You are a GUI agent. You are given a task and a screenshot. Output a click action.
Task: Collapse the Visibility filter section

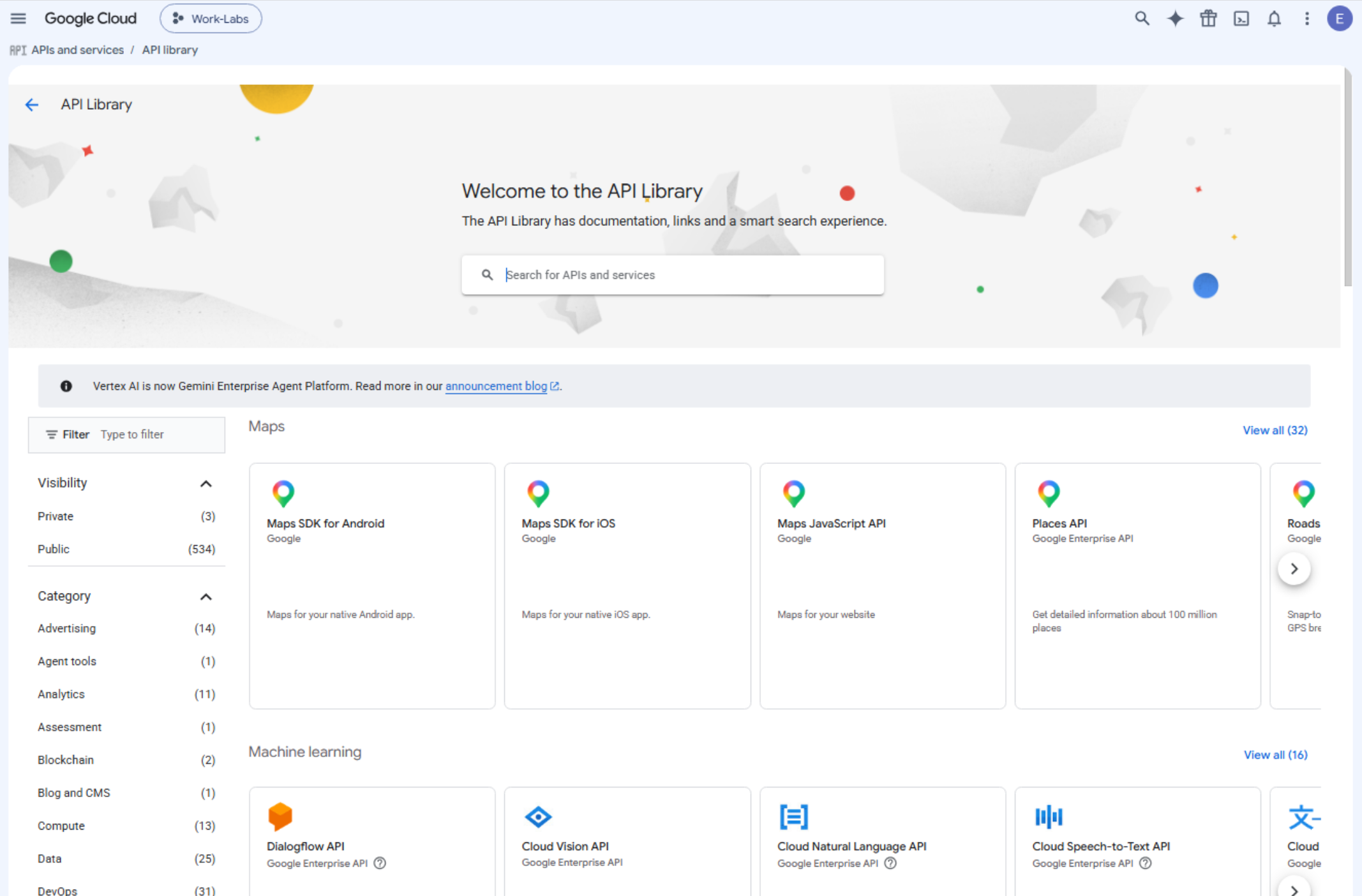(206, 484)
